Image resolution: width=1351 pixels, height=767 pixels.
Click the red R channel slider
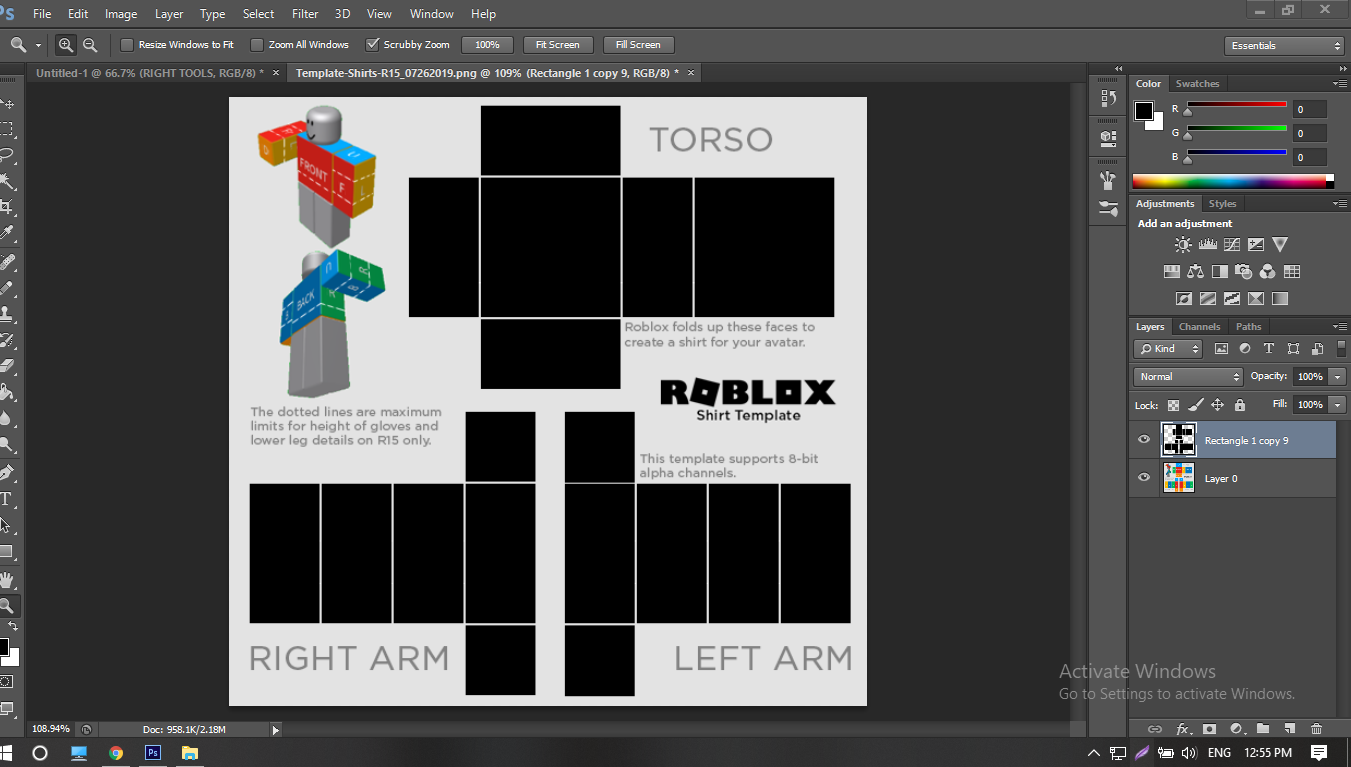click(x=1237, y=107)
